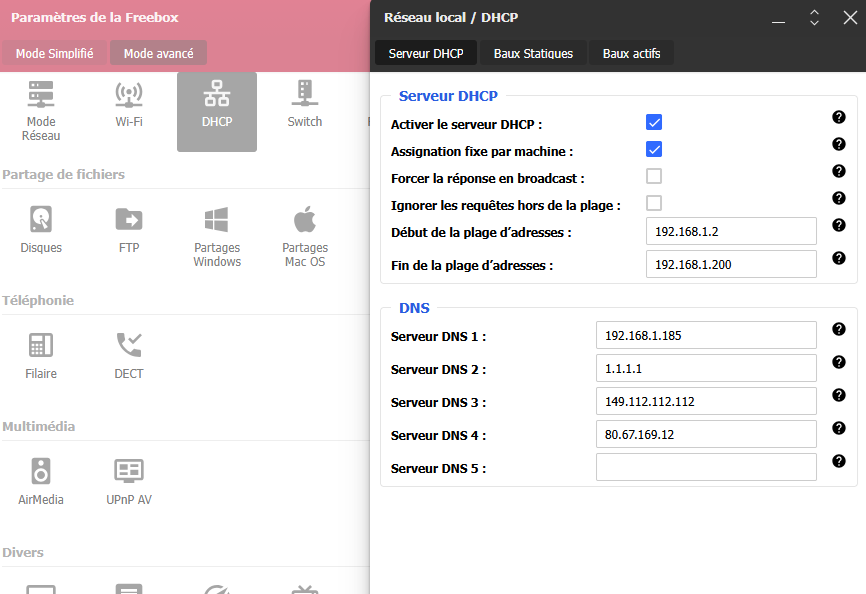The width and height of the screenshot is (866, 594).
Task: Click the Mode avancé button
Action: point(159,53)
